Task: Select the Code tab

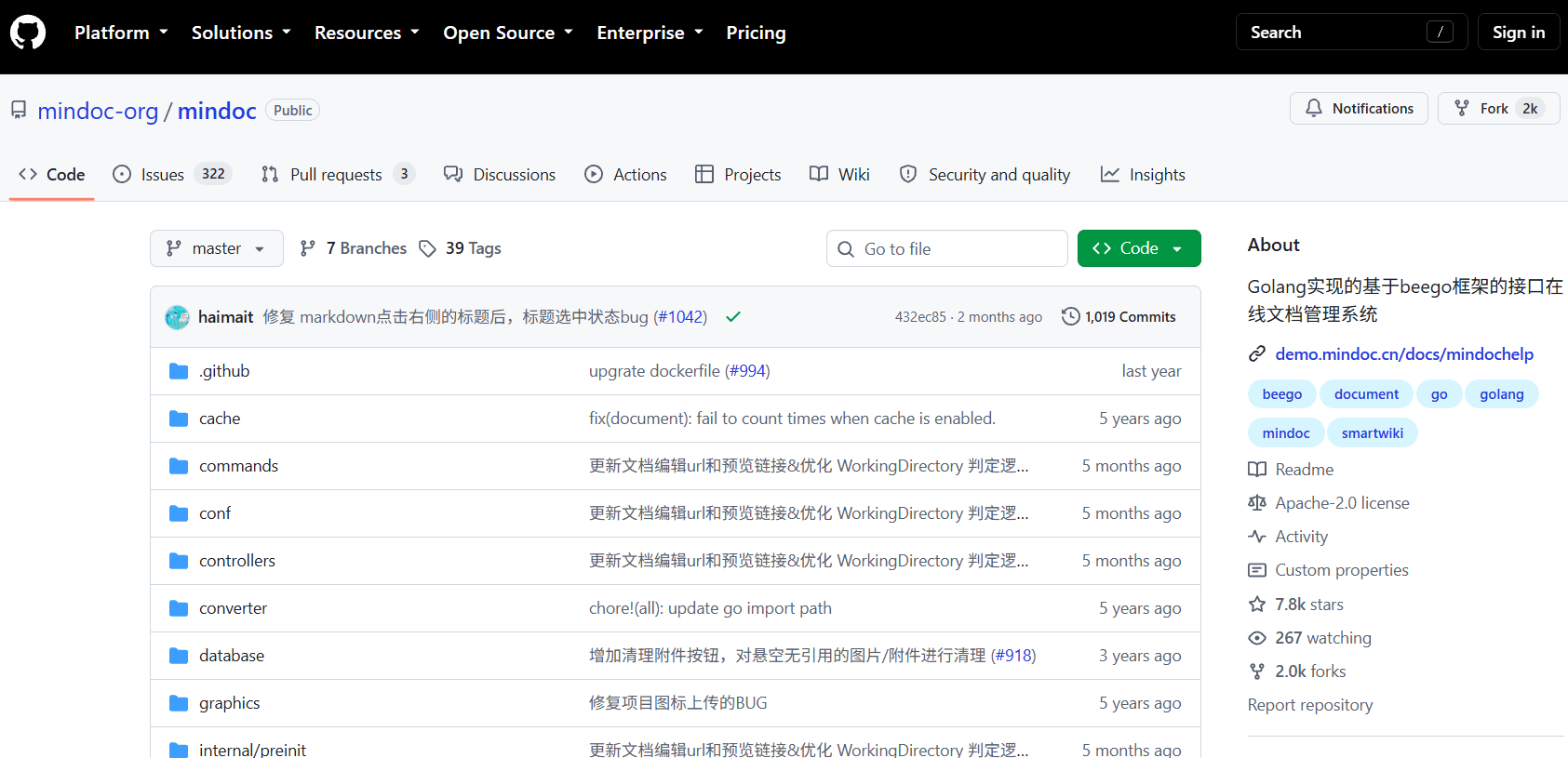Action: point(52,174)
